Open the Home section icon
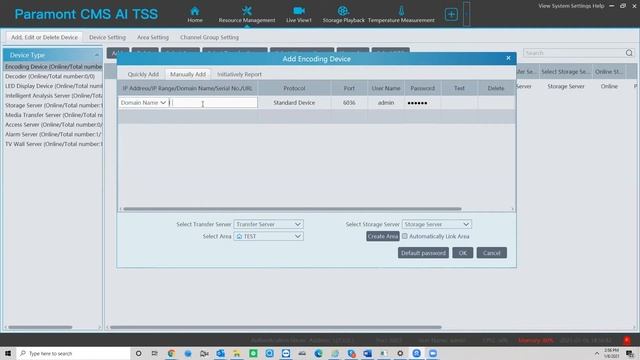Screen dimensions: 640x360 [x=195, y=11]
